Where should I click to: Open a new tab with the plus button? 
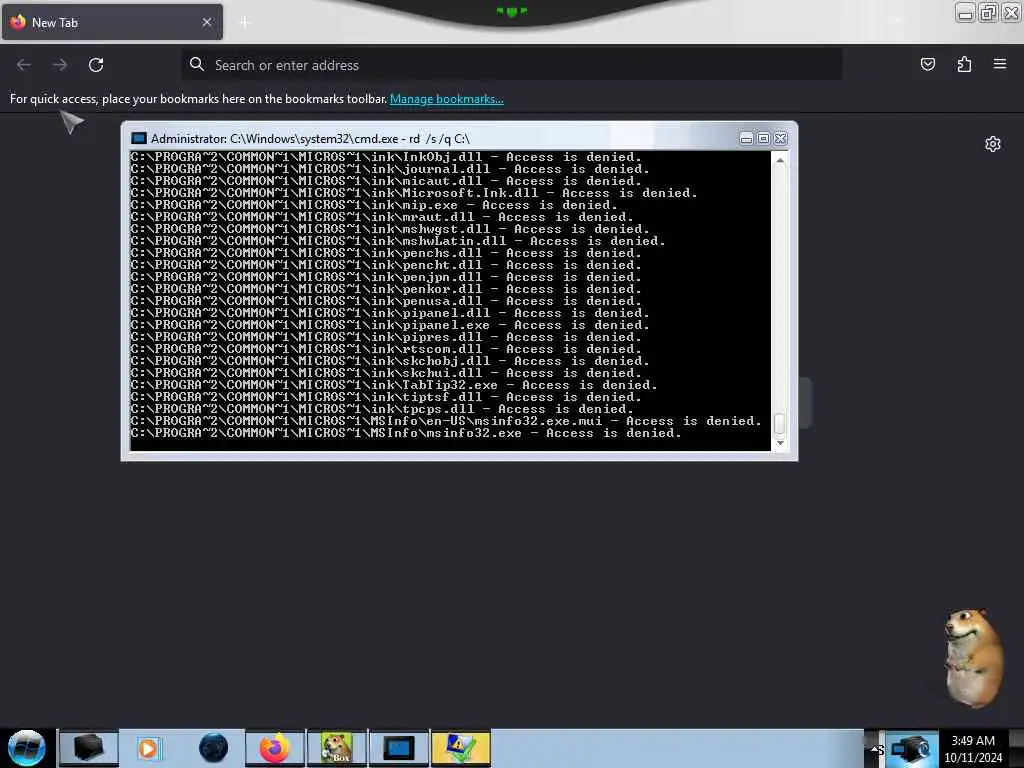click(x=245, y=22)
